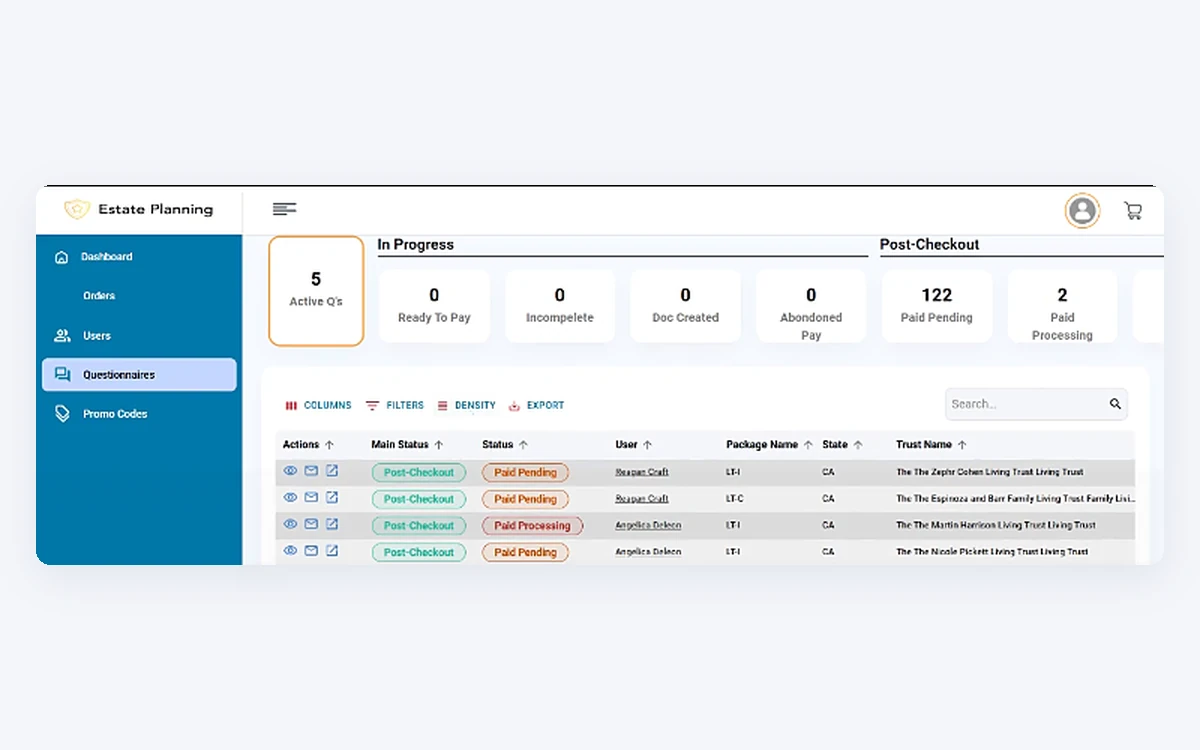The width and height of the screenshot is (1200, 750).
Task: Select the Doc Created card
Action: point(685,306)
